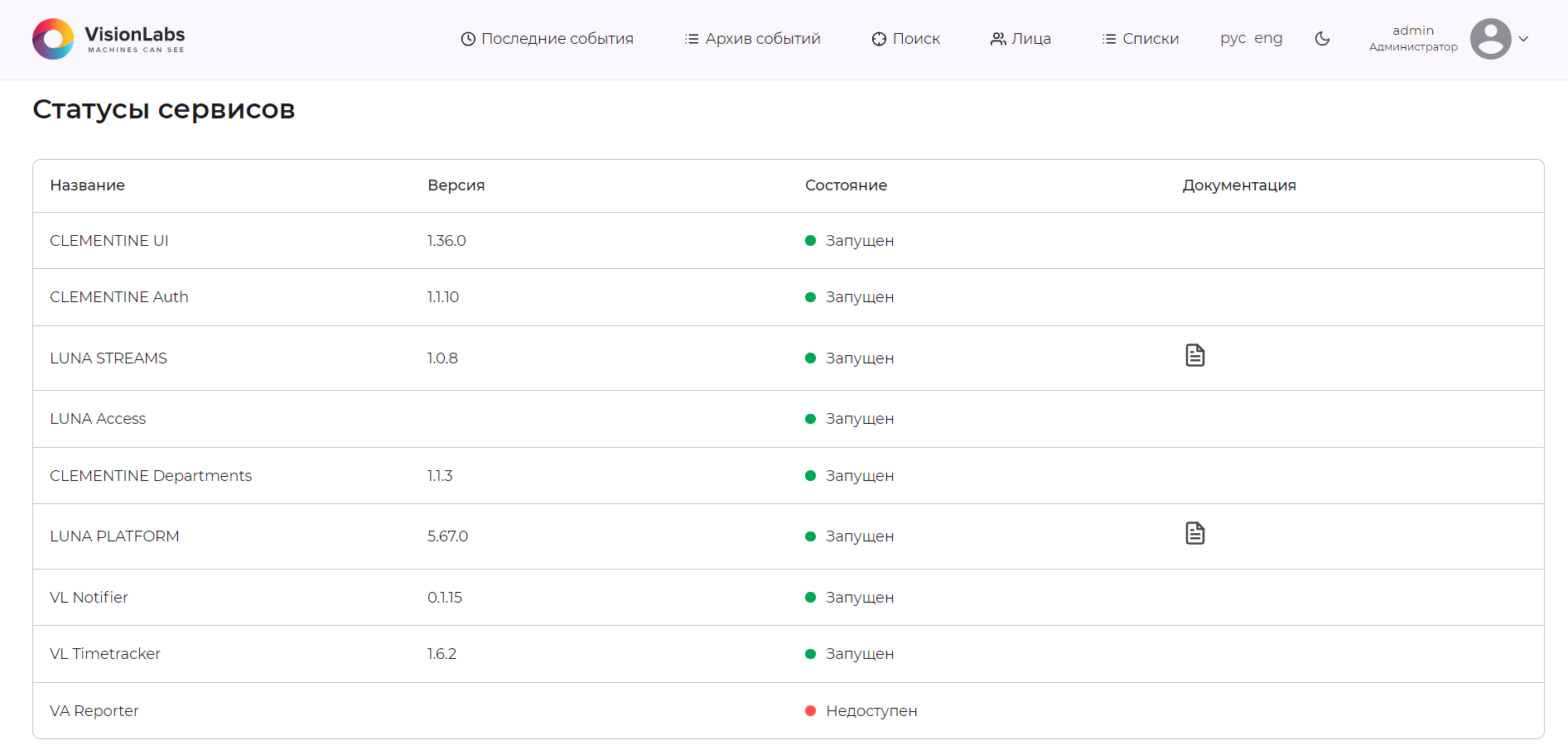Open LUNA PLATFORM documentation icon
The width and height of the screenshot is (1568, 755).
1194,533
